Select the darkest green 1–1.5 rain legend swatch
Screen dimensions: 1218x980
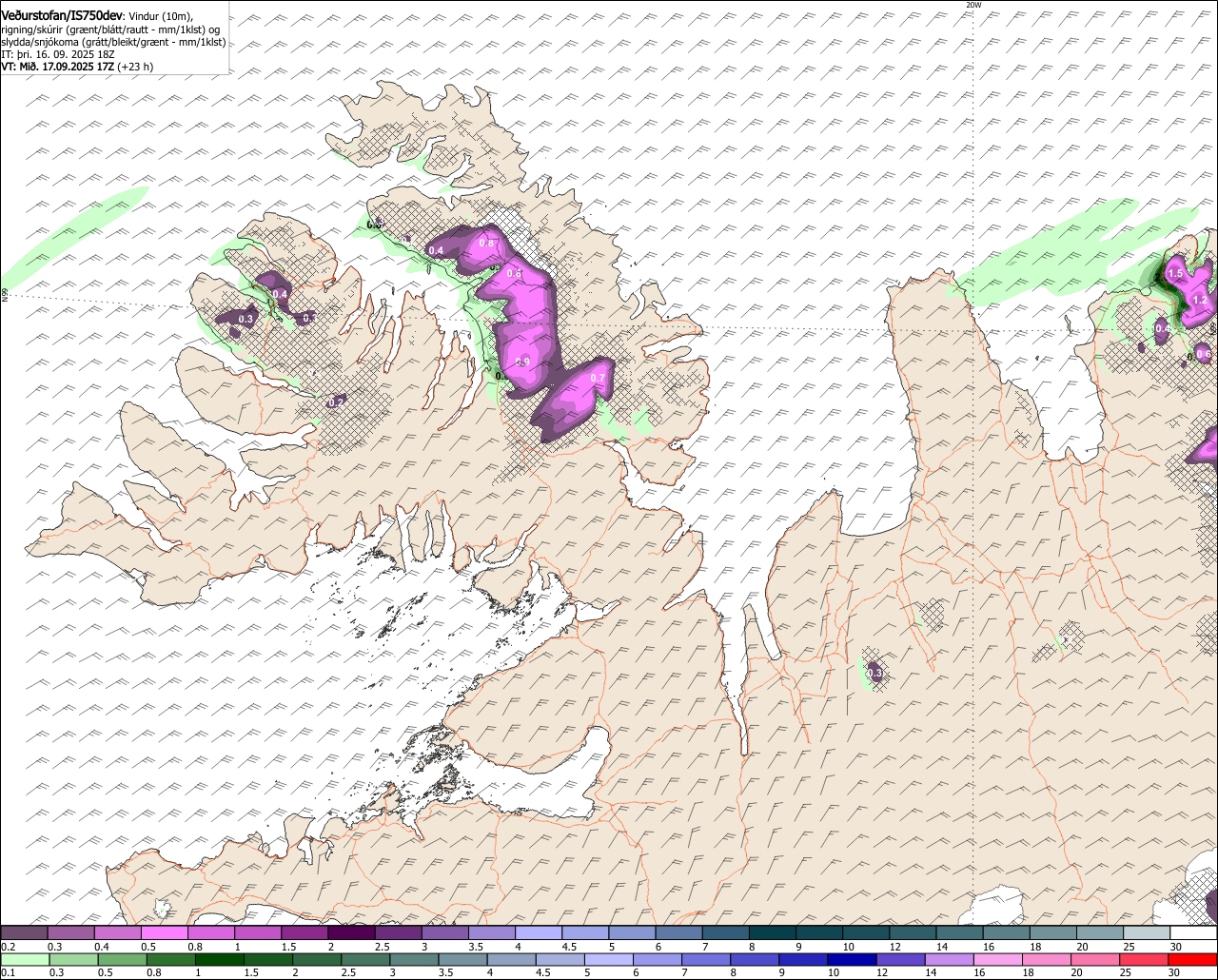[x=221, y=959]
